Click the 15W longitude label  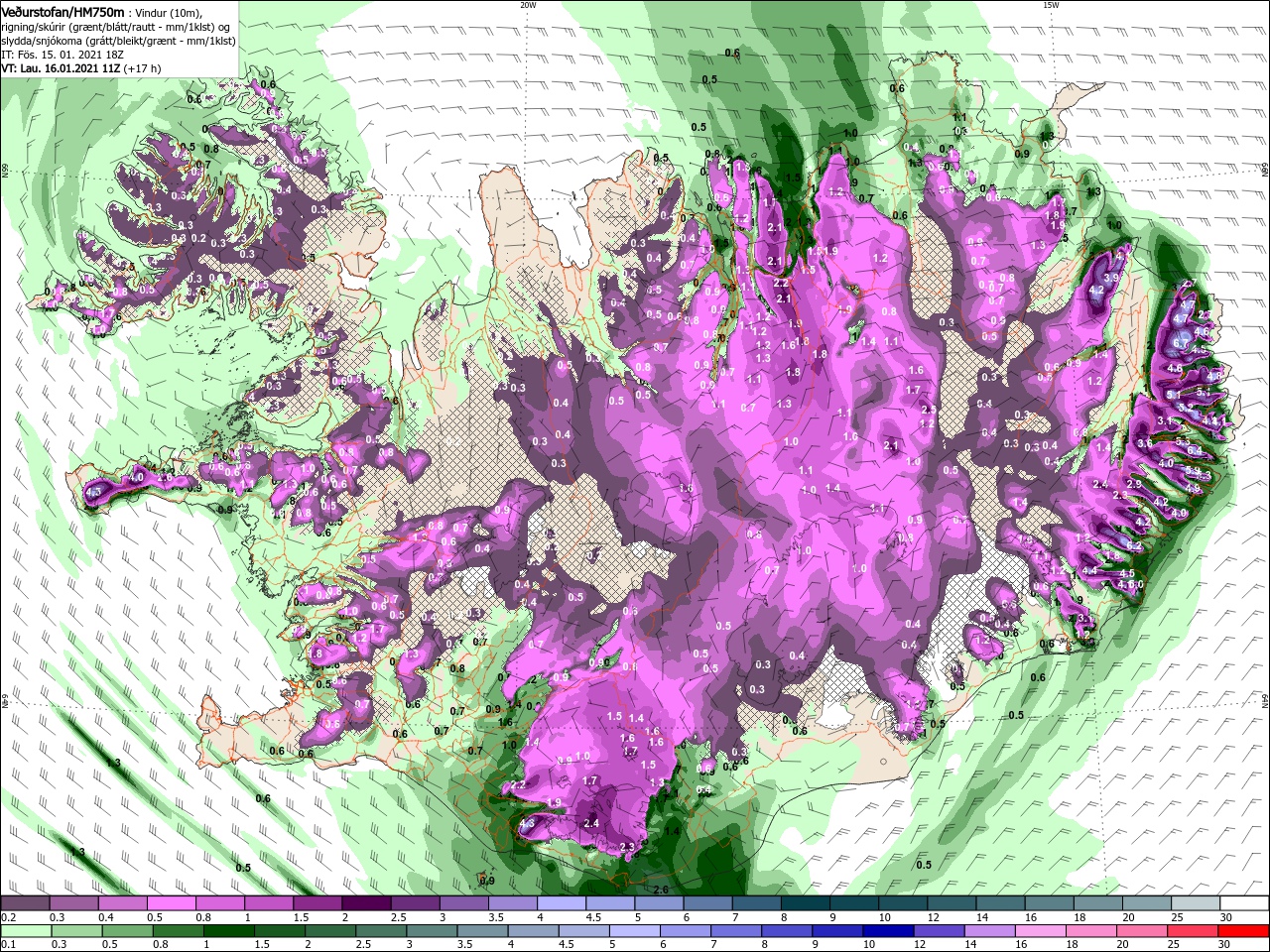click(1051, 5)
